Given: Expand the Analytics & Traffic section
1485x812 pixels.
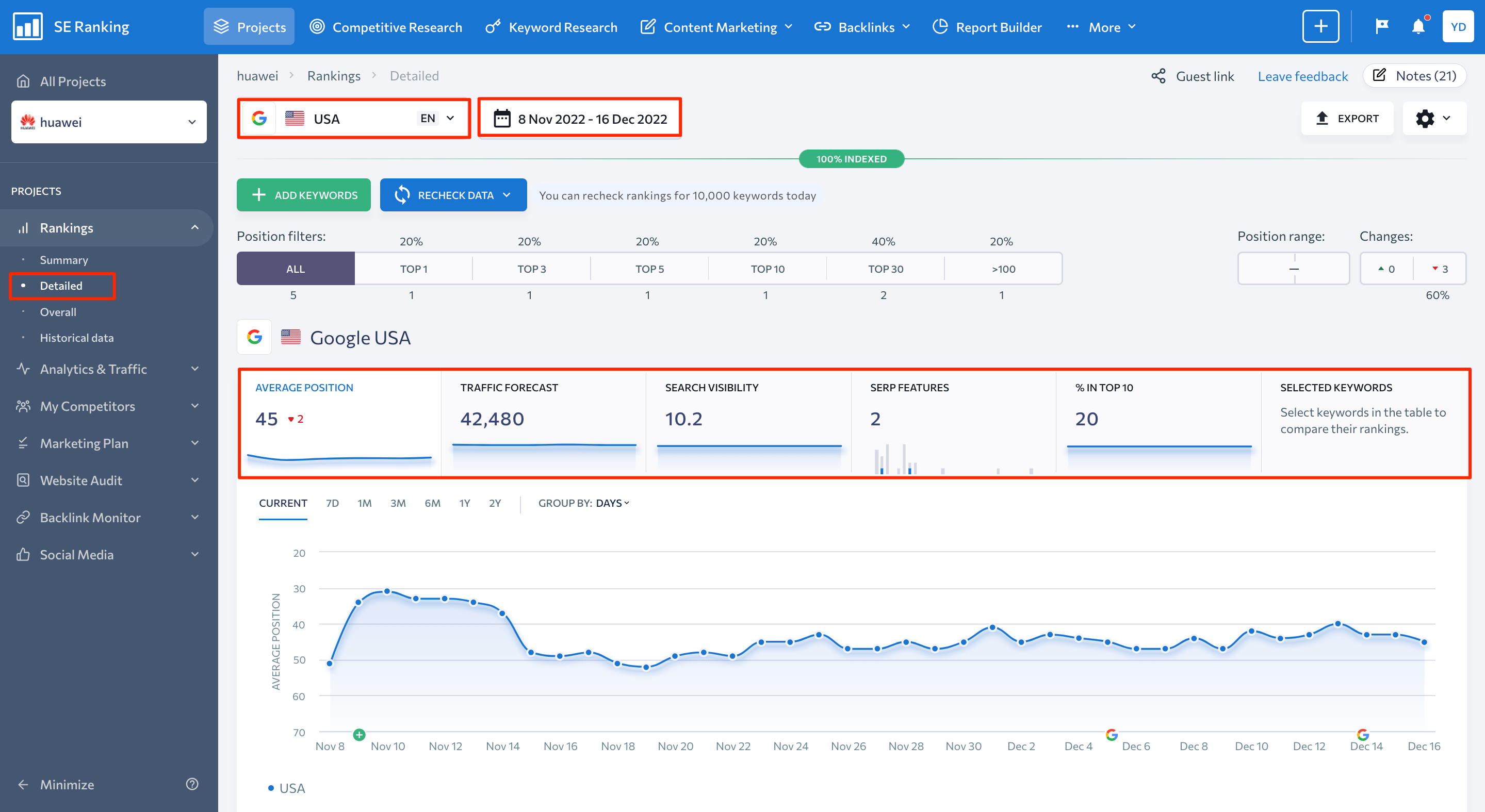Looking at the screenshot, I should 108,369.
